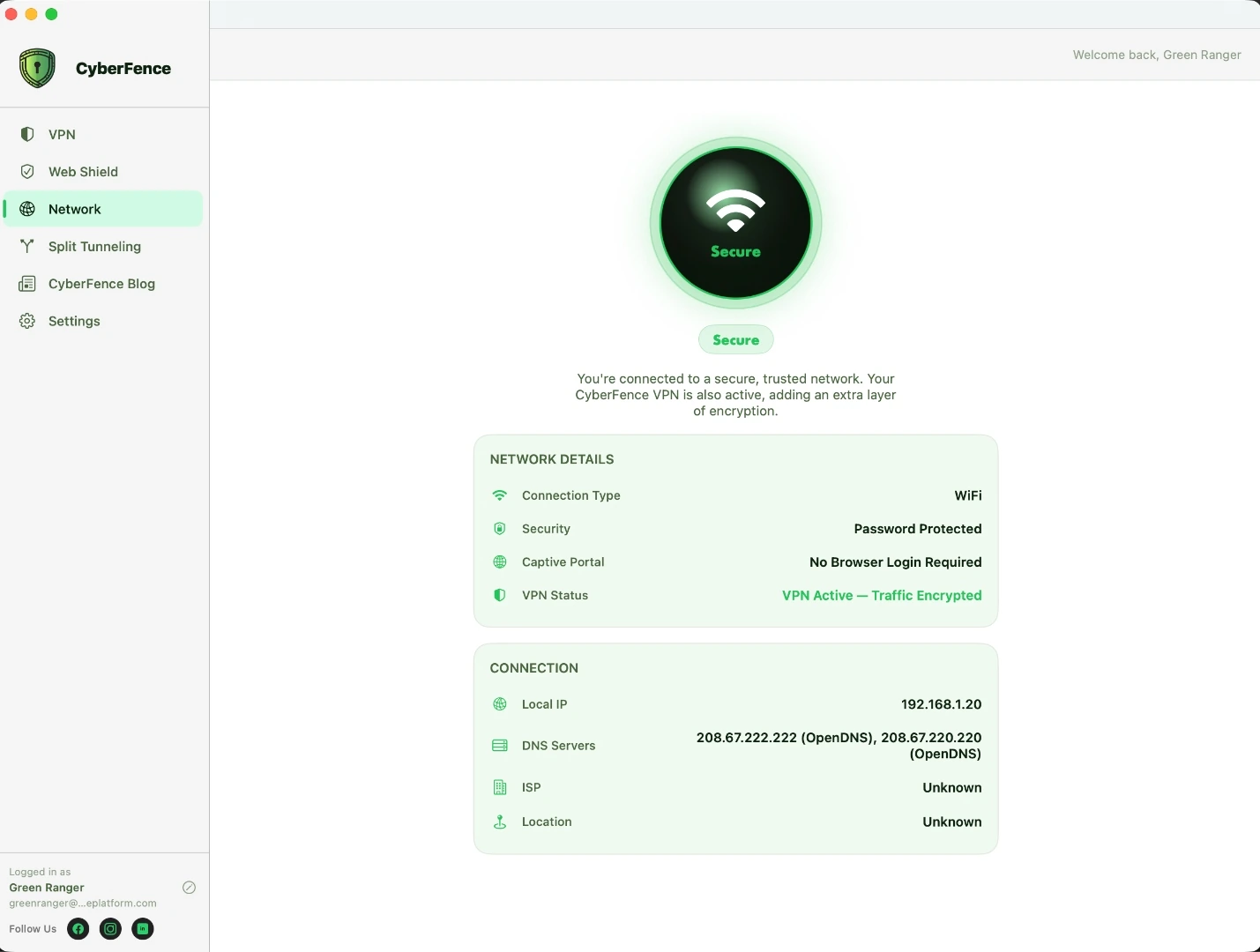Viewport: 1260px width, 952px height.
Task: Click the secure network description paragraph
Action: [735, 395]
